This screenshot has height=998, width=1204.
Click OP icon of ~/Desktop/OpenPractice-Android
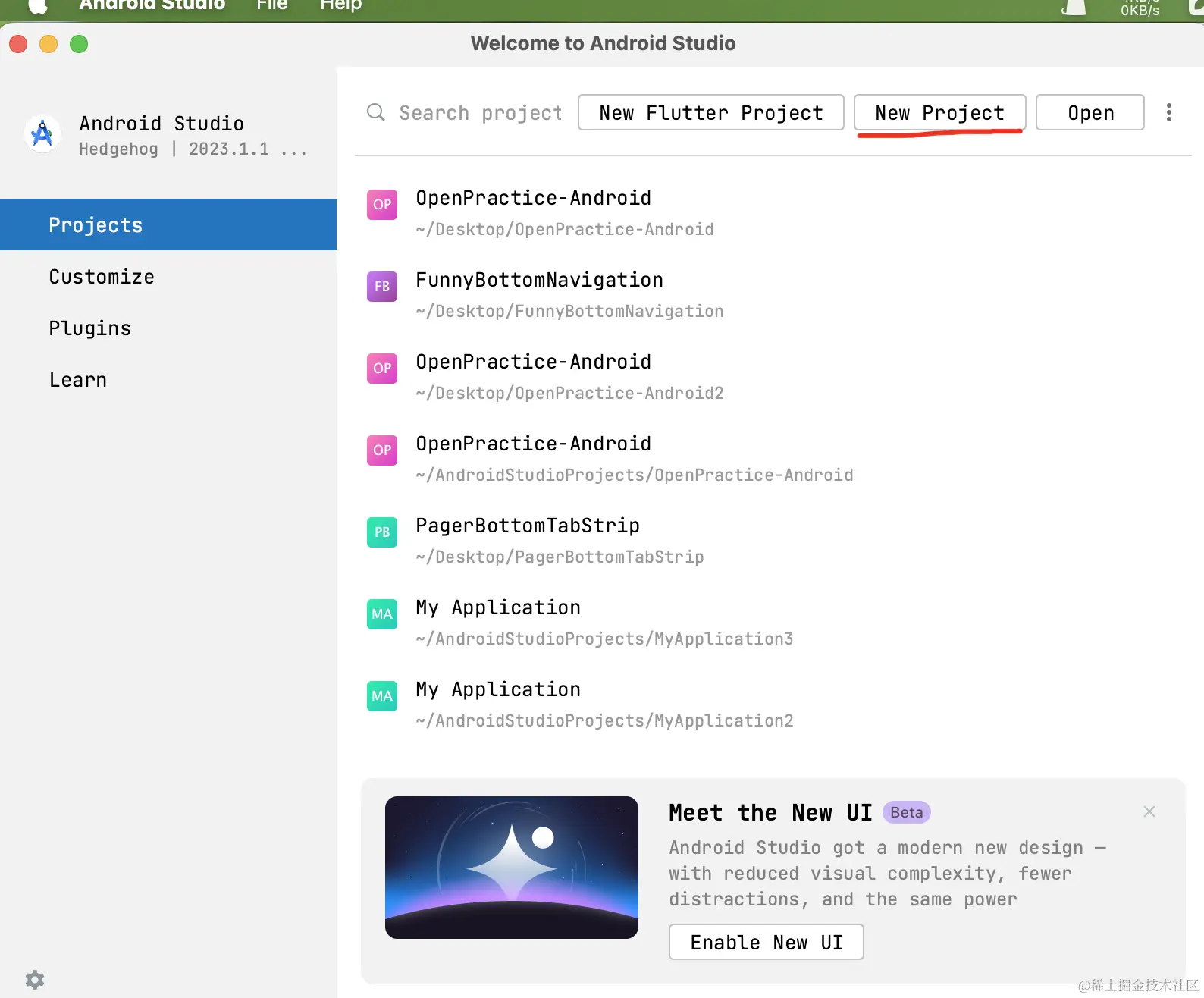click(x=382, y=205)
